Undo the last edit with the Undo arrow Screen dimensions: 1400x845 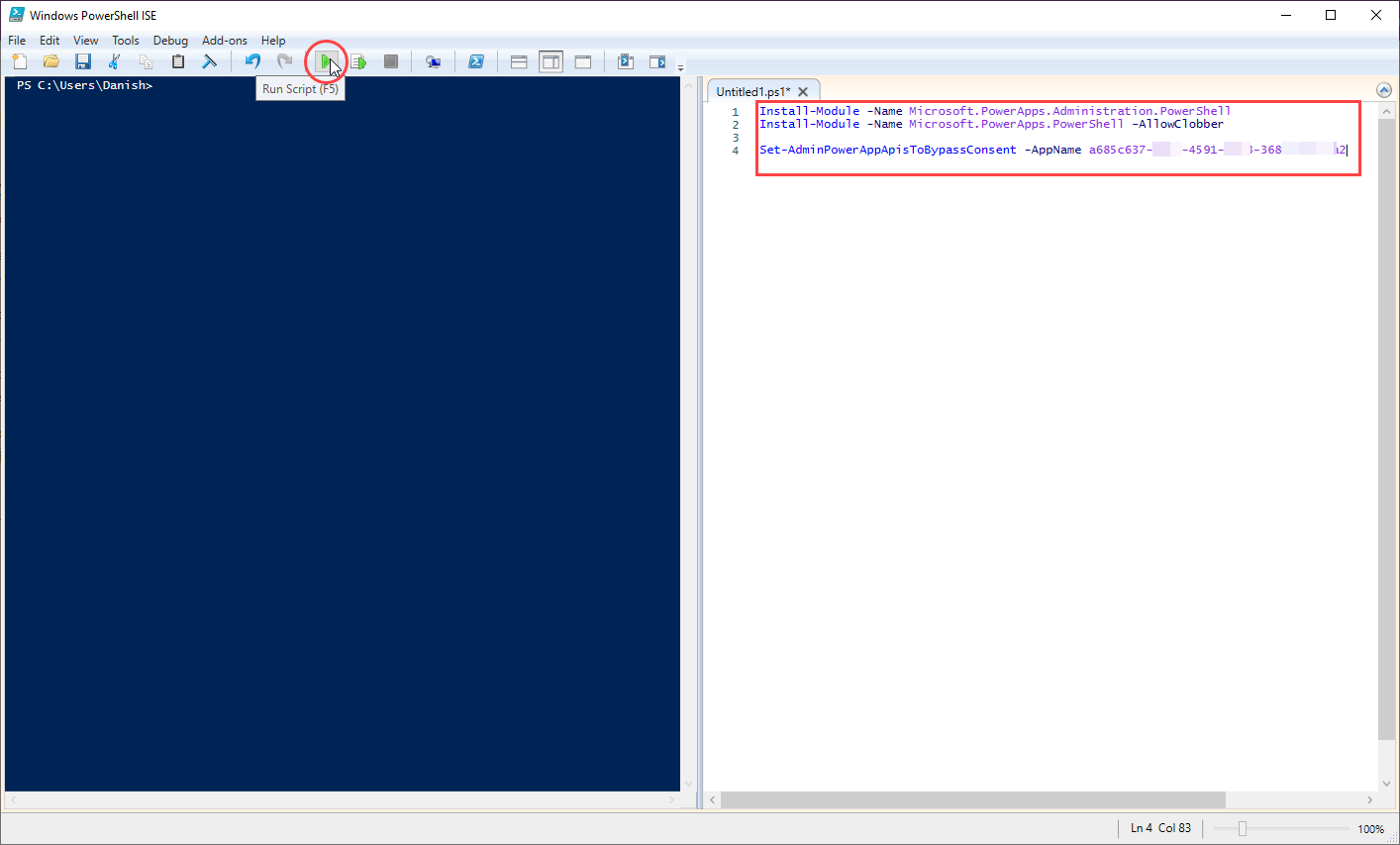pyautogui.click(x=253, y=61)
